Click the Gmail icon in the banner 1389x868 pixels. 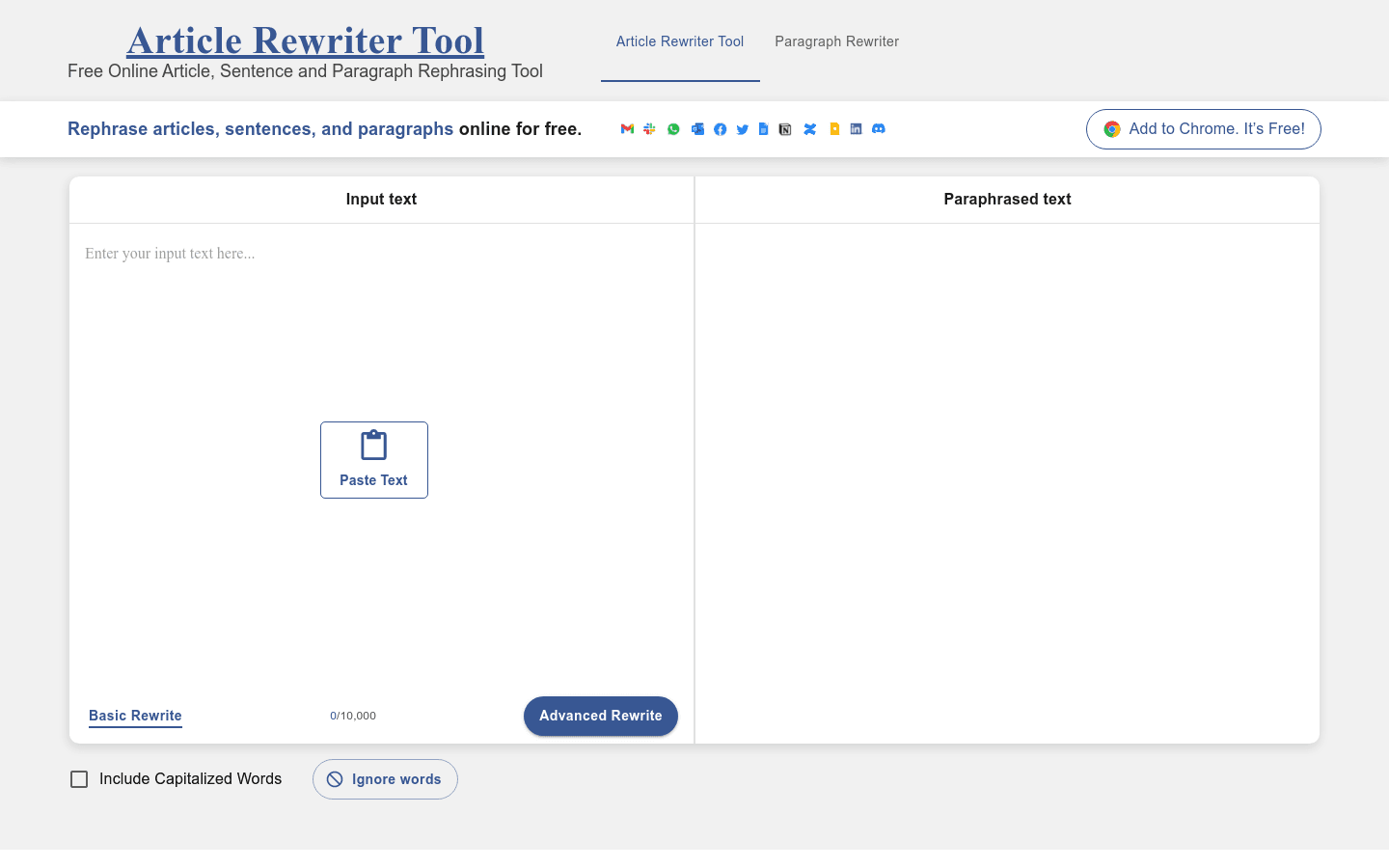pyautogui.click(x=627, y=128)
